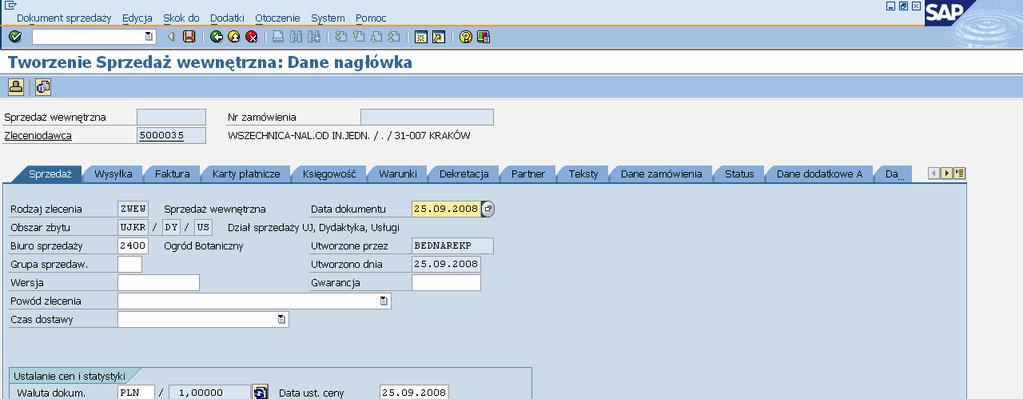1023x399 pixels.
Task: Go to the last page icon
Action: pyautogui.click(x=393, y=37)
